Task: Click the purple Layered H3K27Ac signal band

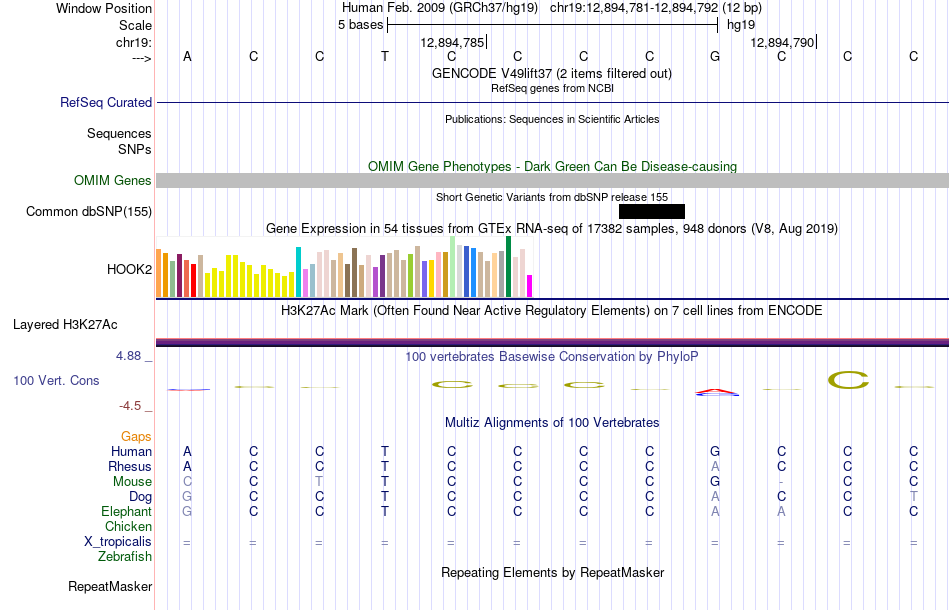Action: click(x=553, y=343)
